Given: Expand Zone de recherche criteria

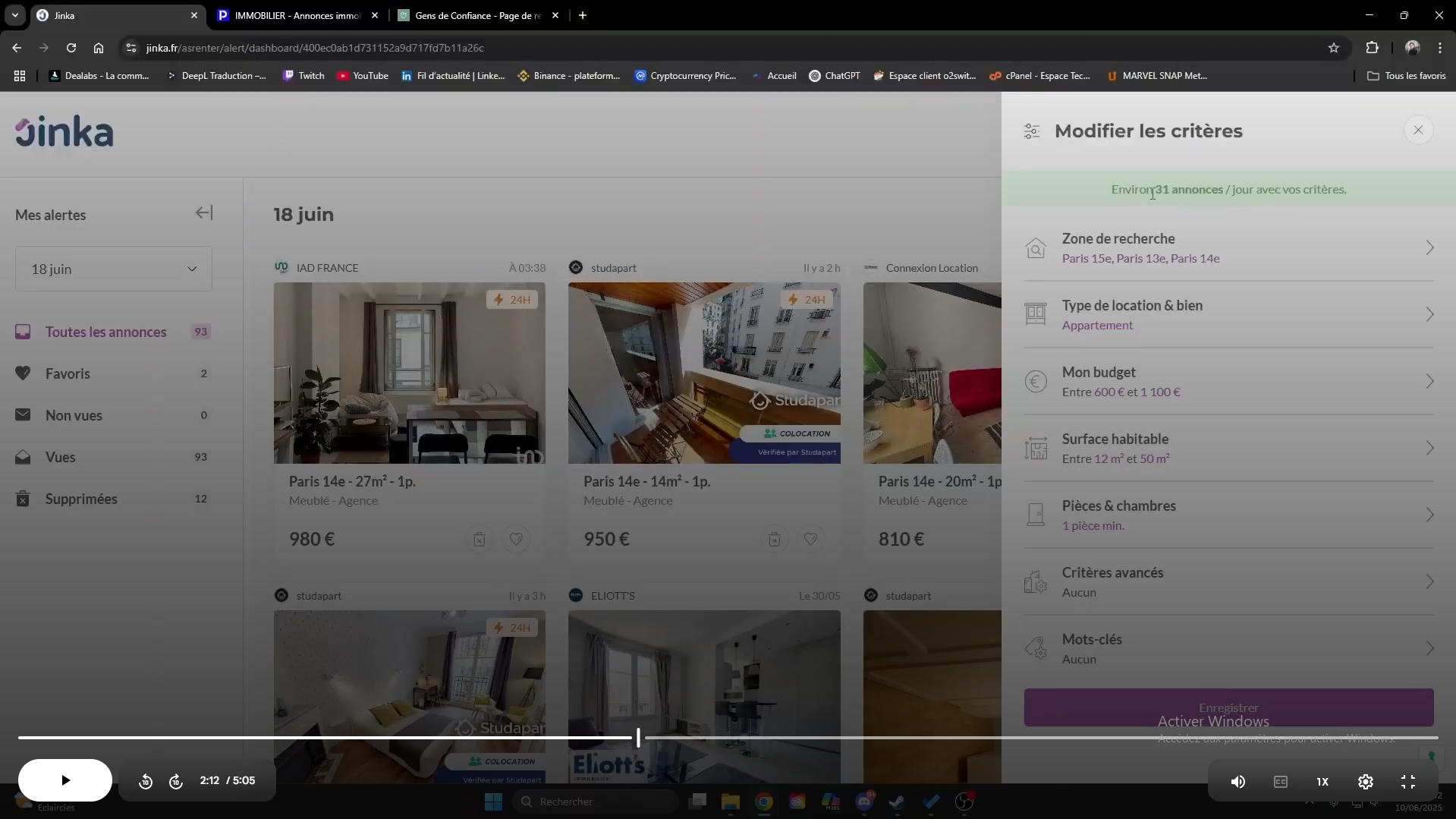Looking at the screenshot, I should (1228, 248).
